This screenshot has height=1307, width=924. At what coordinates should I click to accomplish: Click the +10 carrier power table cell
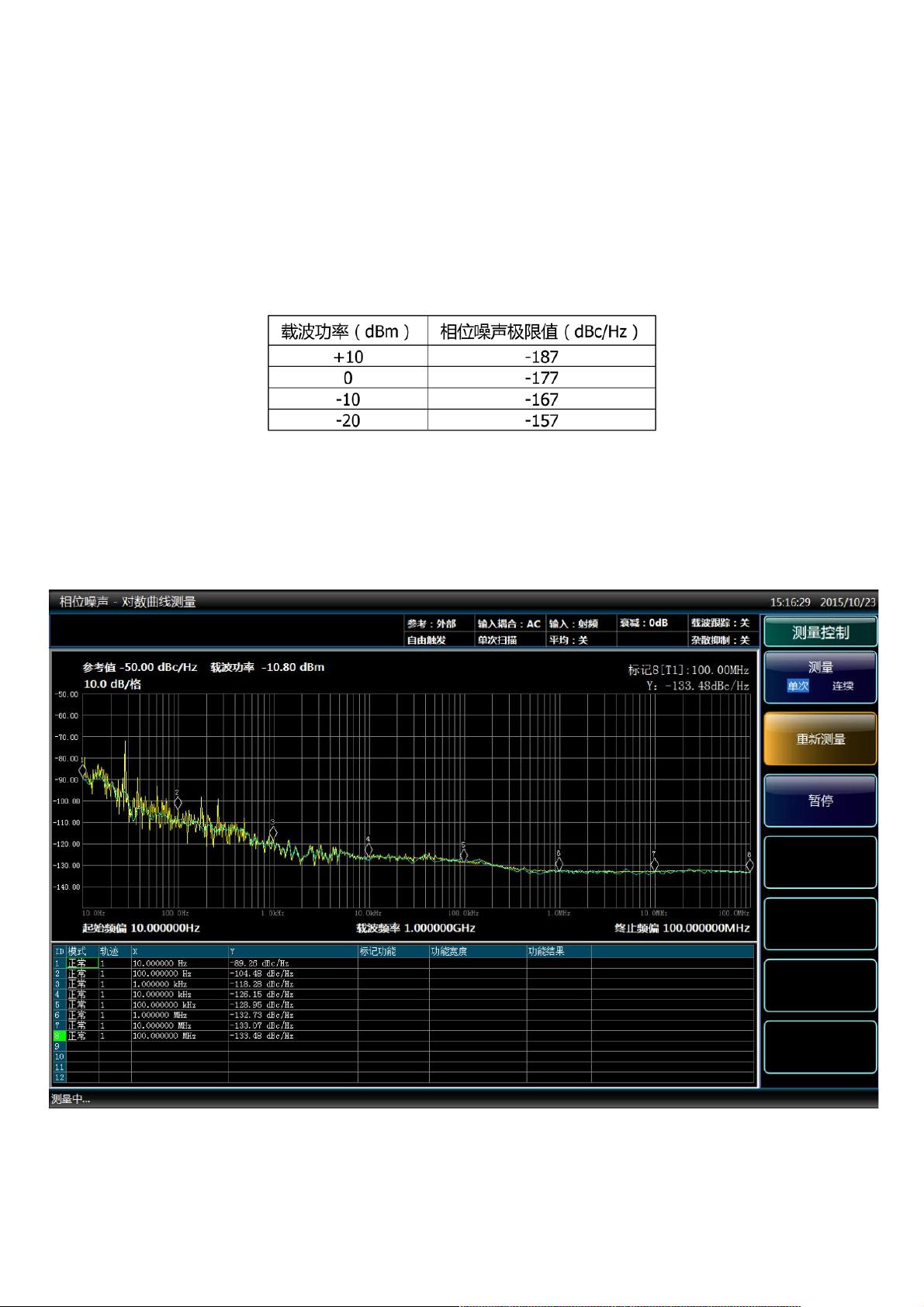click(348, 357)
